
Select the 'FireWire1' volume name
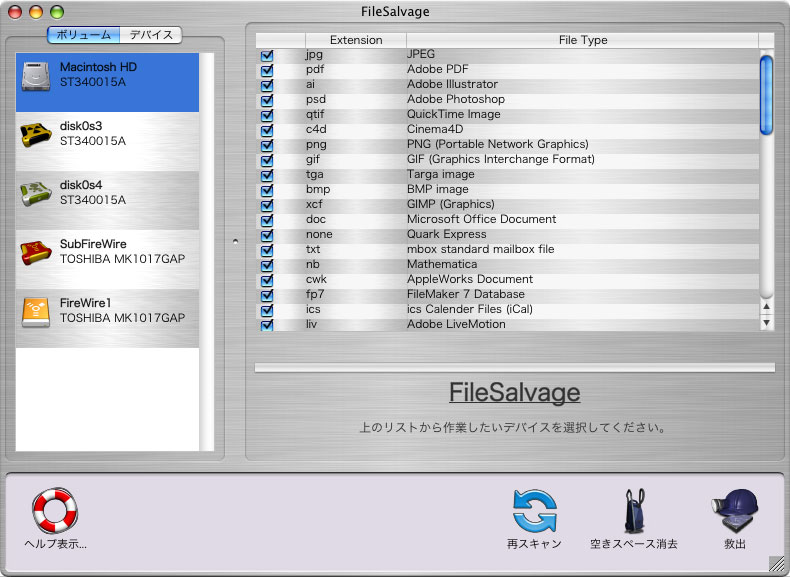click(x=85, y=302)
